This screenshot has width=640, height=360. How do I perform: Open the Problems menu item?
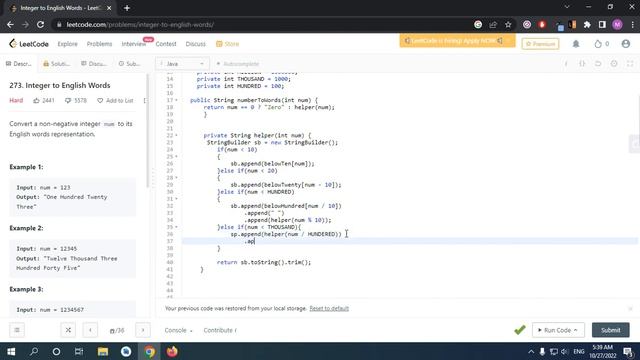click(99, 44)
